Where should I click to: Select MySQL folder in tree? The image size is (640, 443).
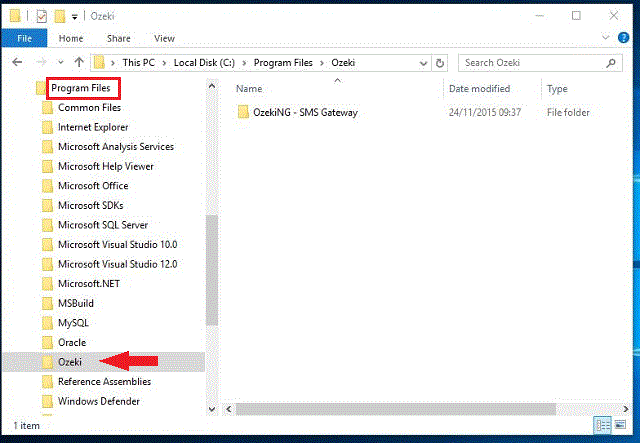[73, 323]
